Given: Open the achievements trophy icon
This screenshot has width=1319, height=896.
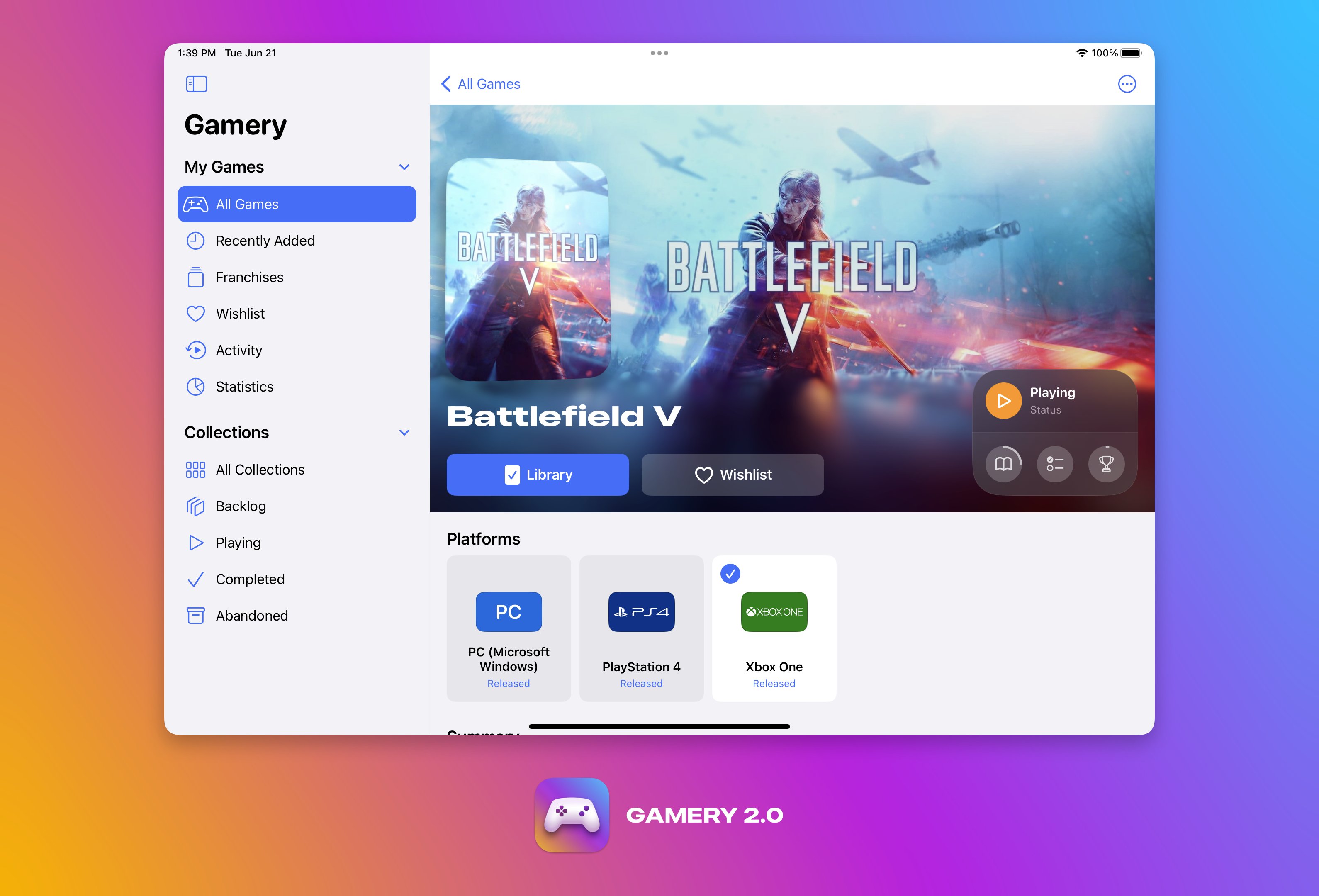Looking at the screenshot, I should (1106, 464).
